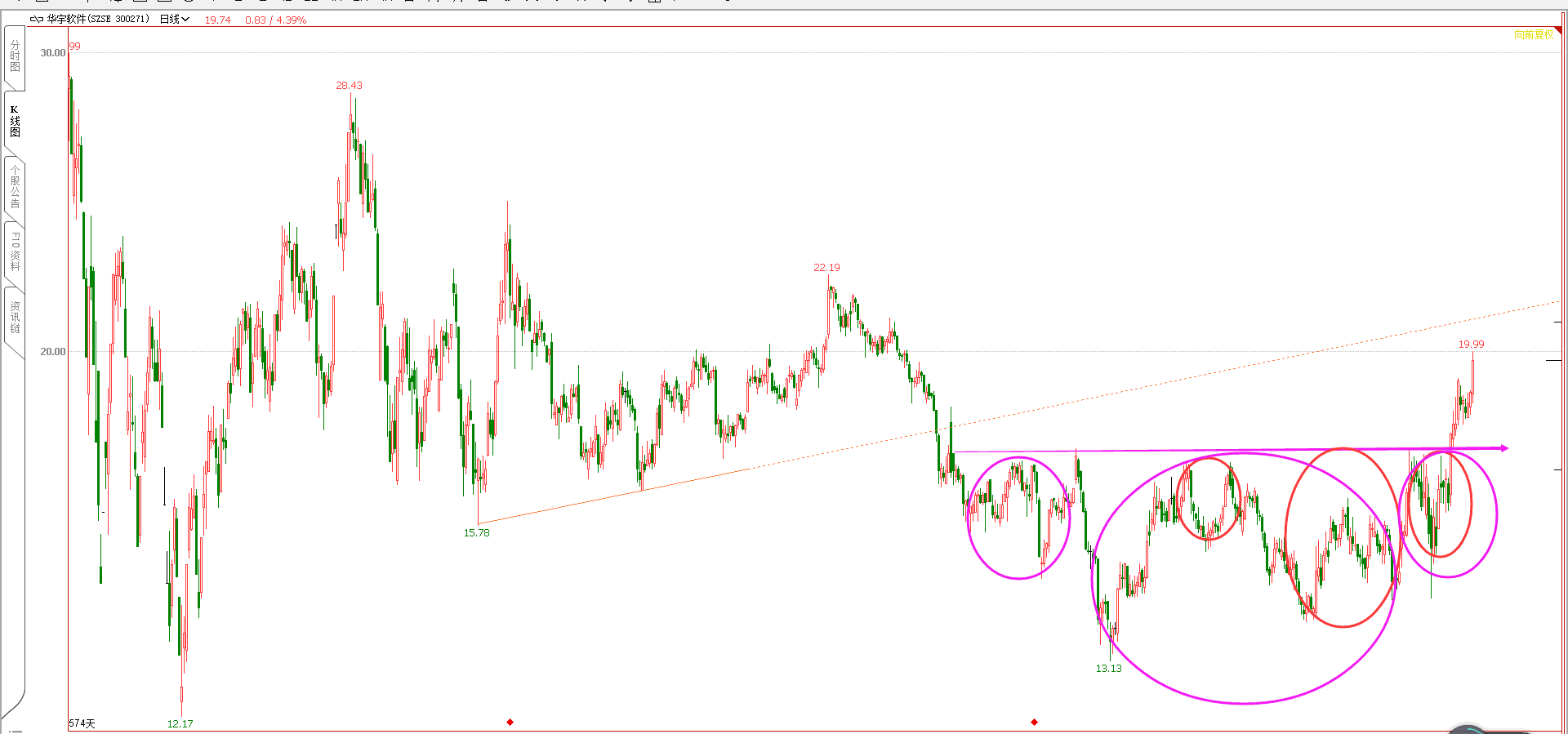Open the F10资料 company data tab

(x=15, y=251)
